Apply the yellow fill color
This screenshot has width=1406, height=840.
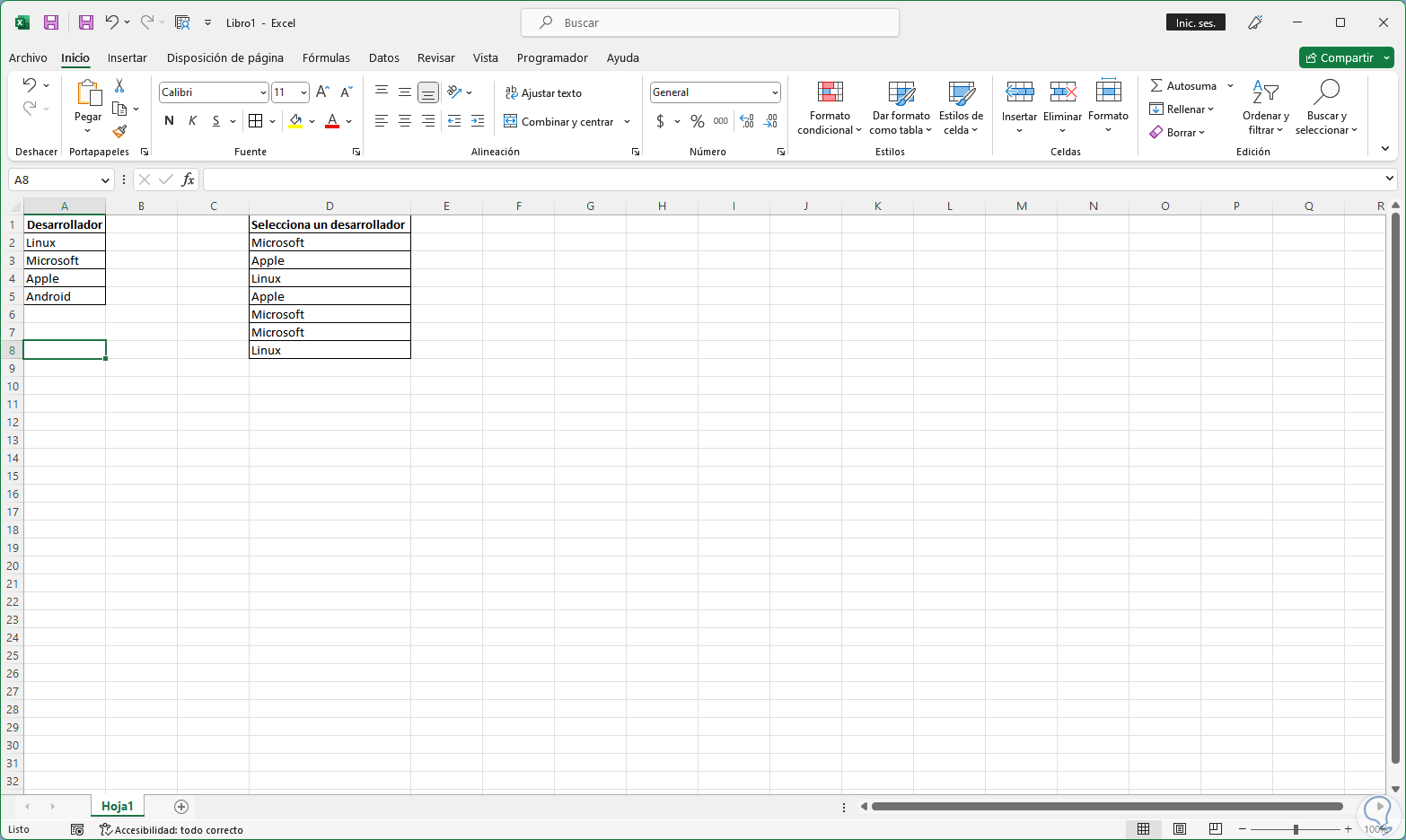point(295,121)
